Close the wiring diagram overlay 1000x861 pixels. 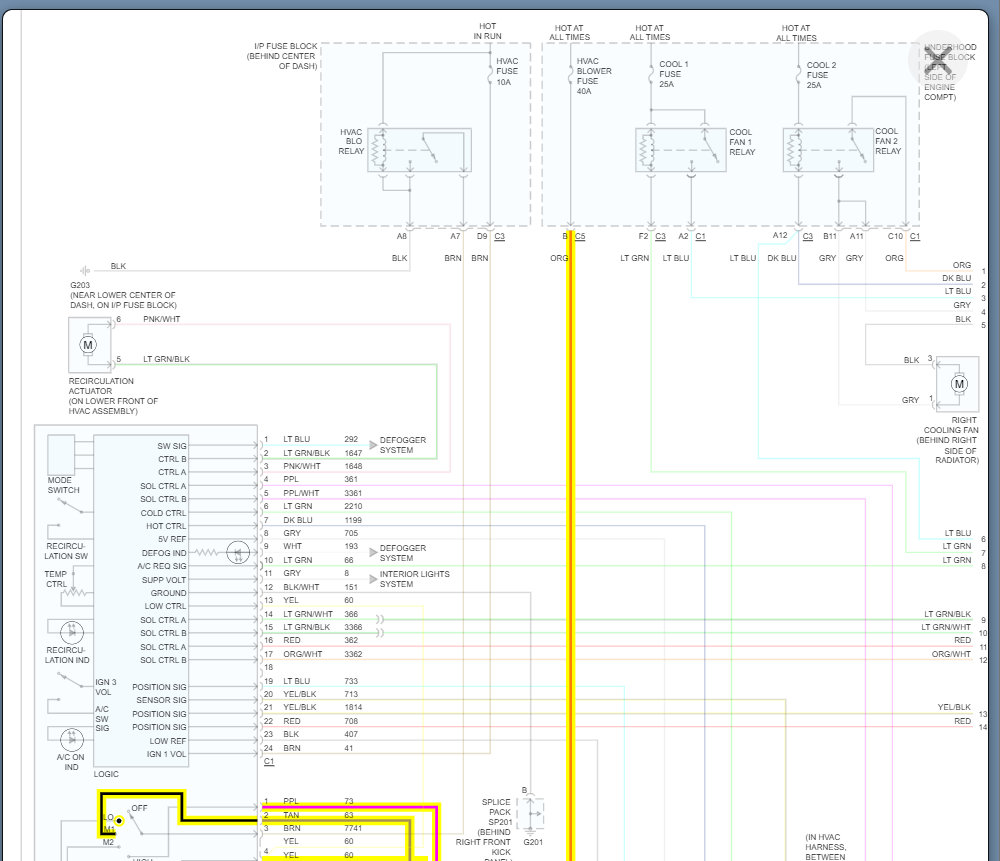point(938,60)
